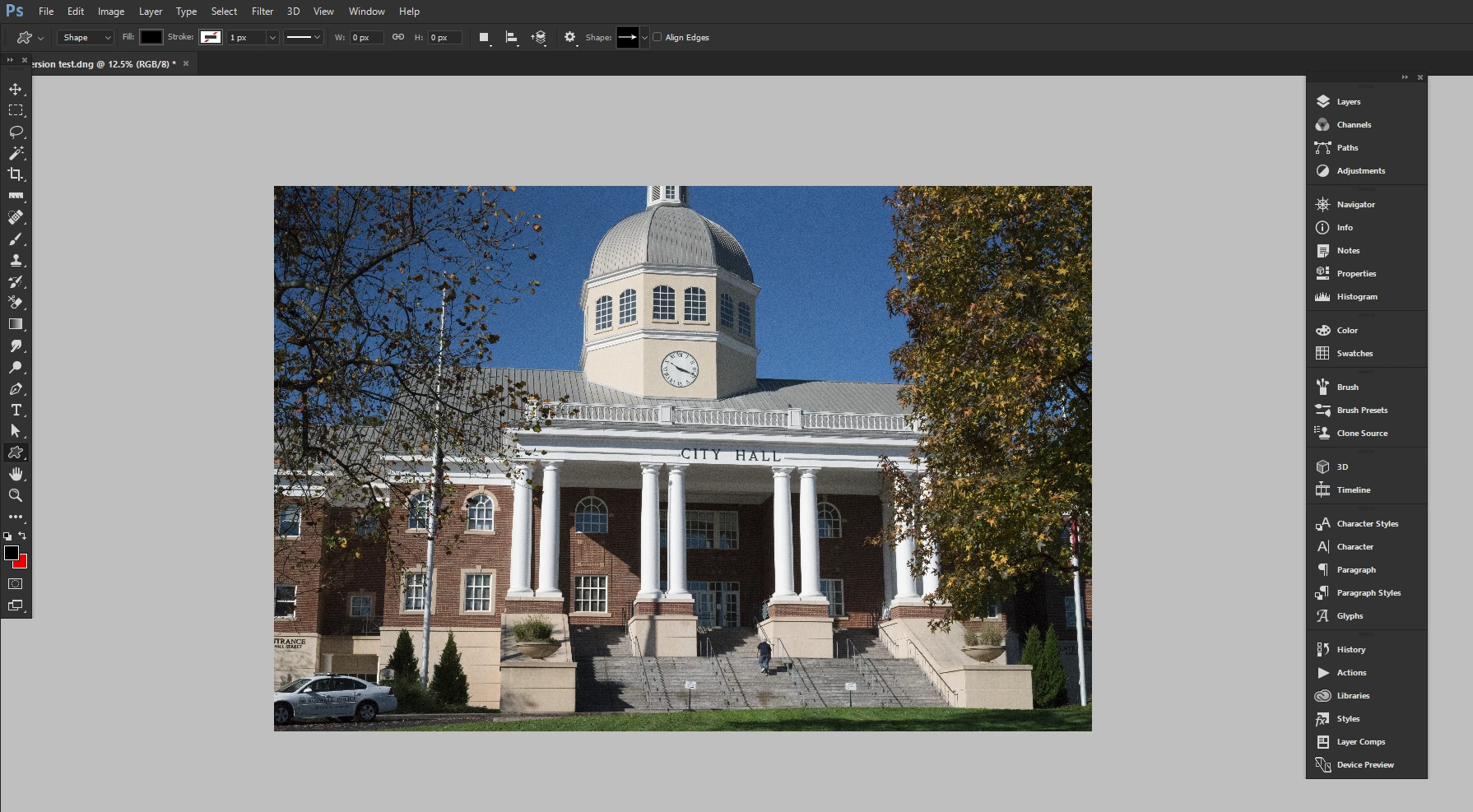The width and height of the screenshot is (1473, 812).
Task: Open the stroke width dropdown
Action: pyautogui.click(x=272, y=38)
